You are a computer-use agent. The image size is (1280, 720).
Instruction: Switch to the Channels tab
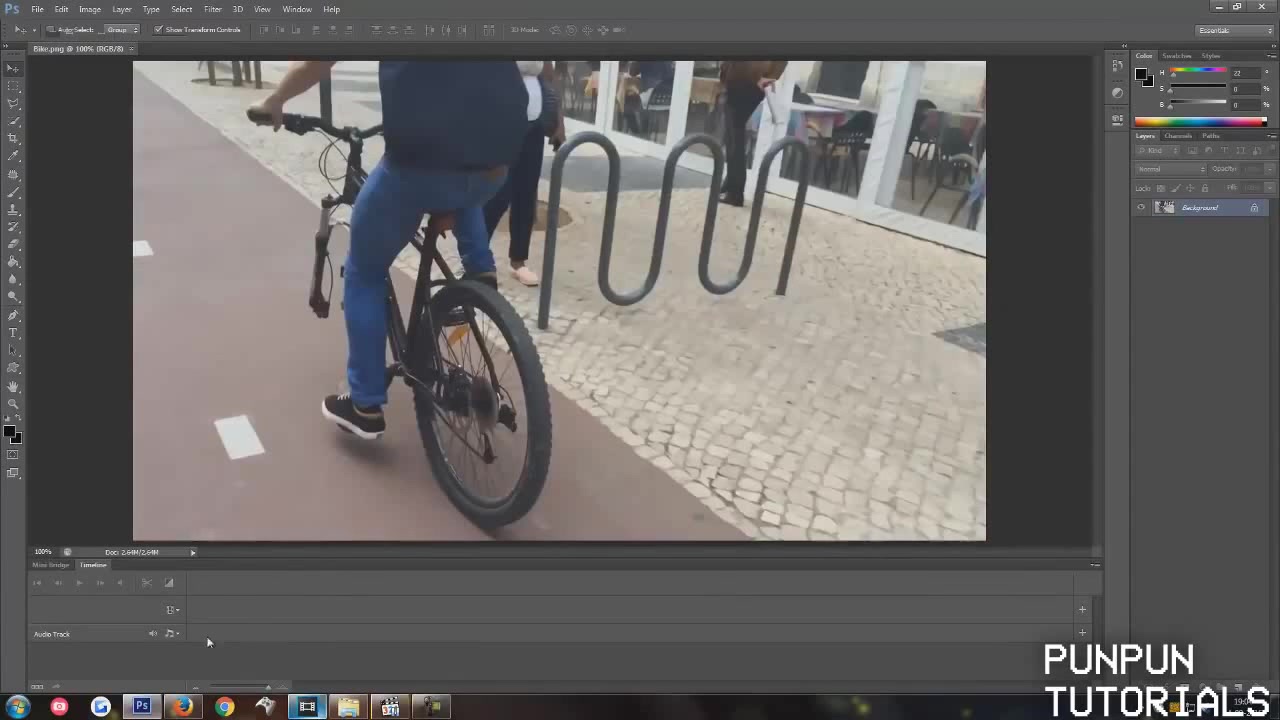[1178, 135]
